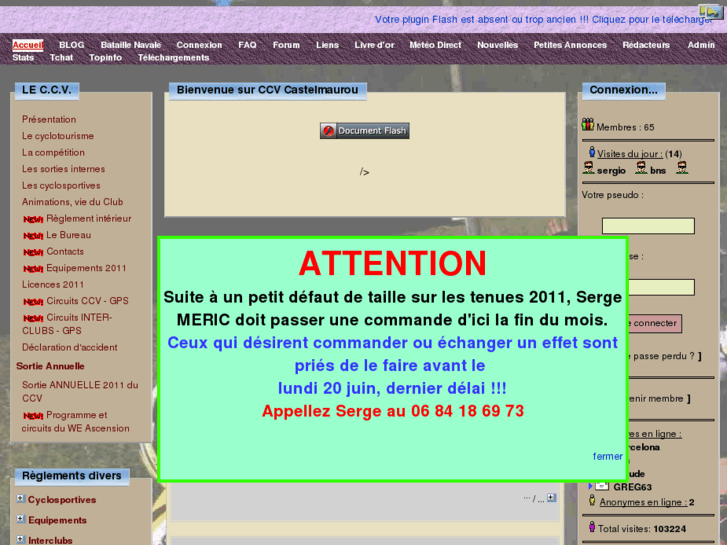
Task: Click the NEW icon beside Règlement intérieur
Action: coord(33,219)
